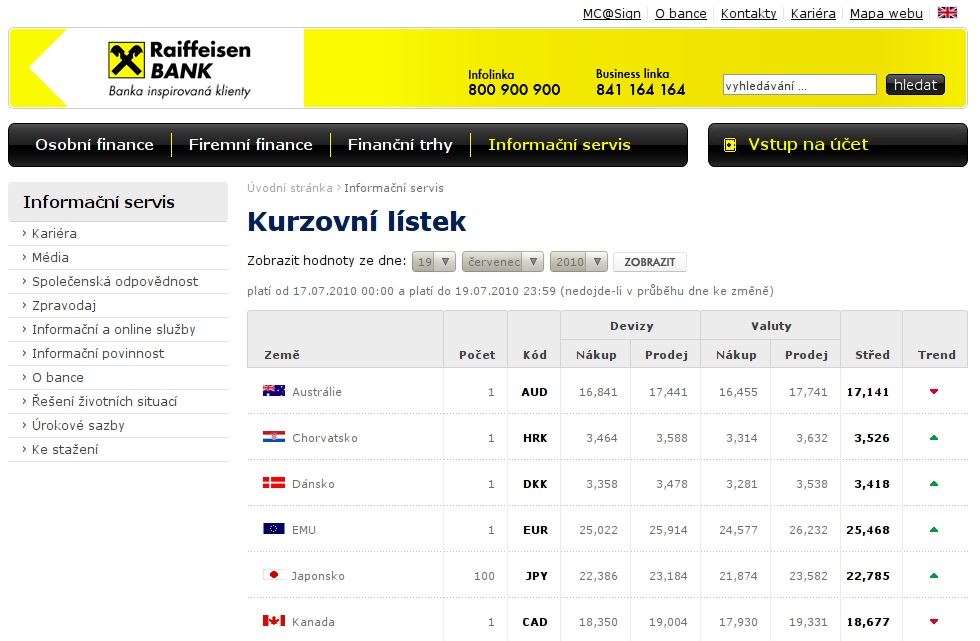This screenshot has height=641, width=980.
Task: Open the Finanční trhy menu
Action: (400, 145)
